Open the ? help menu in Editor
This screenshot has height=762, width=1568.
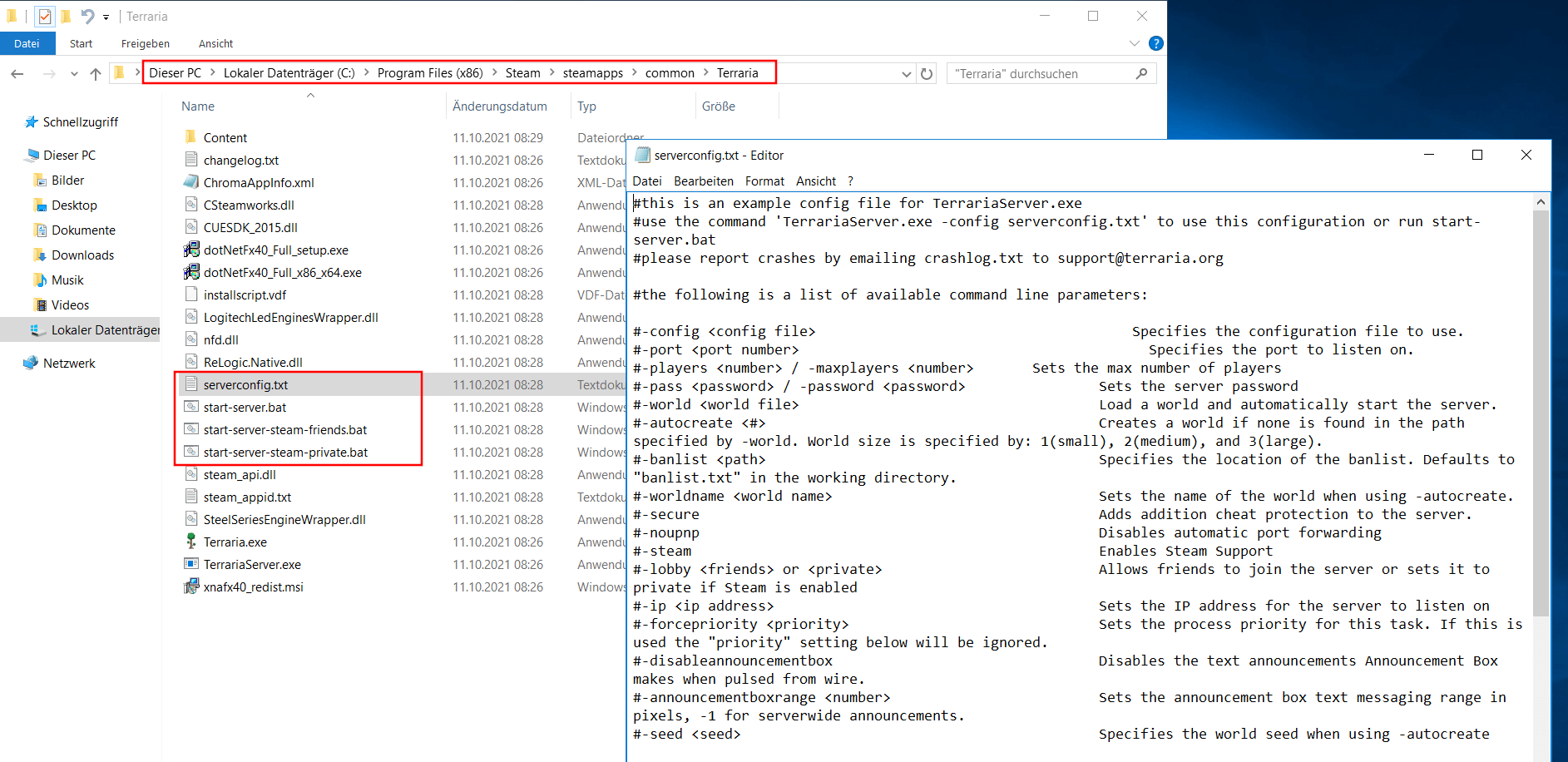point(850,181)
